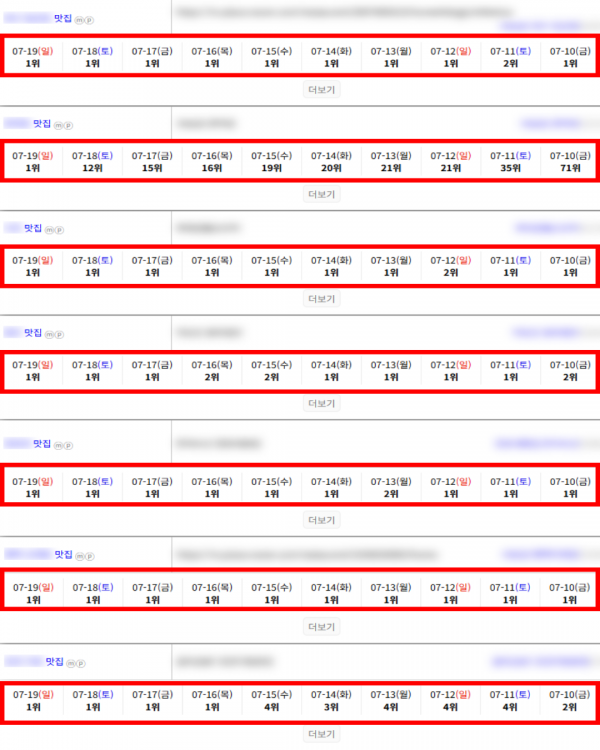Select the 07-15(수) 19위 rank cell

tap(271, 162)
